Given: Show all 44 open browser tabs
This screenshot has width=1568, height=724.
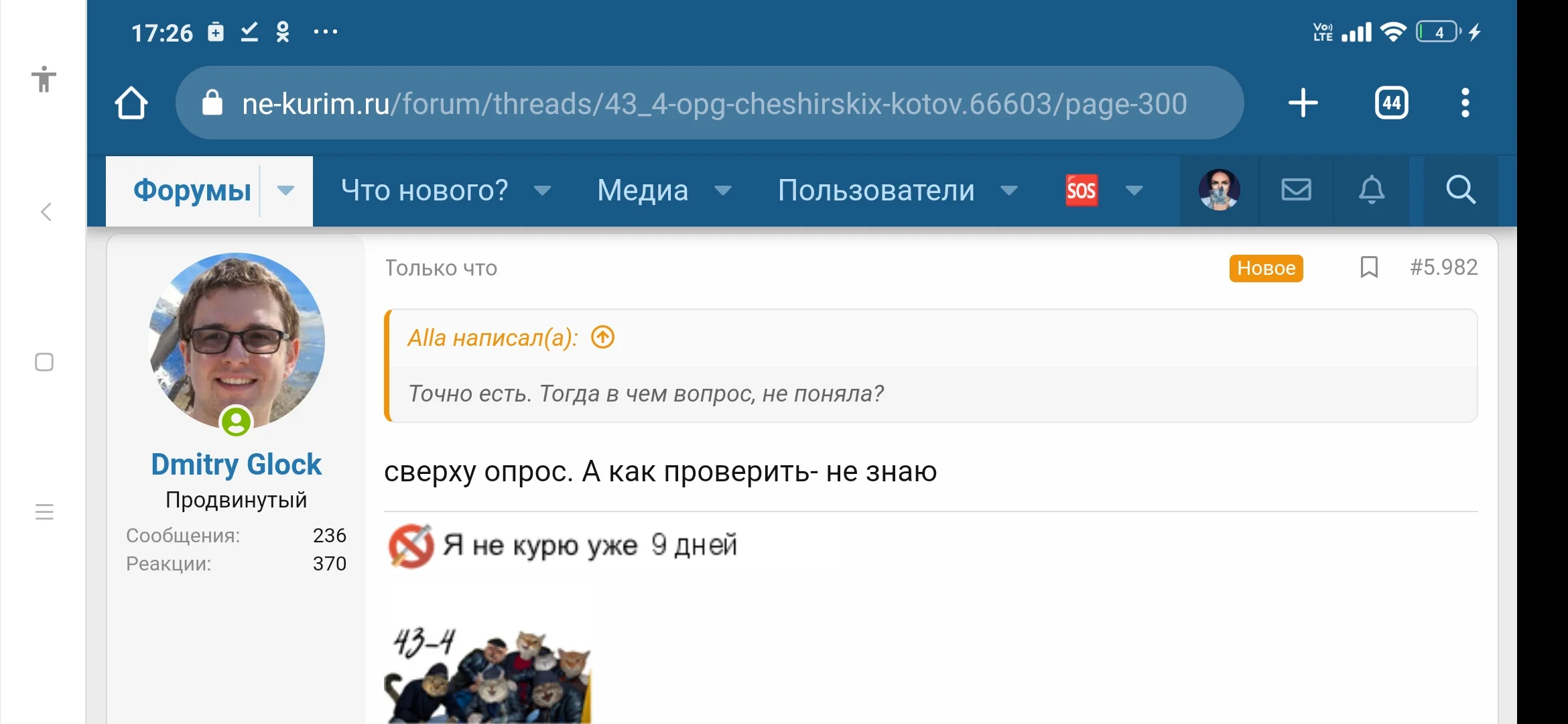Looking at the screenshot, I should pyautogui.click(x=1391, y=102).
